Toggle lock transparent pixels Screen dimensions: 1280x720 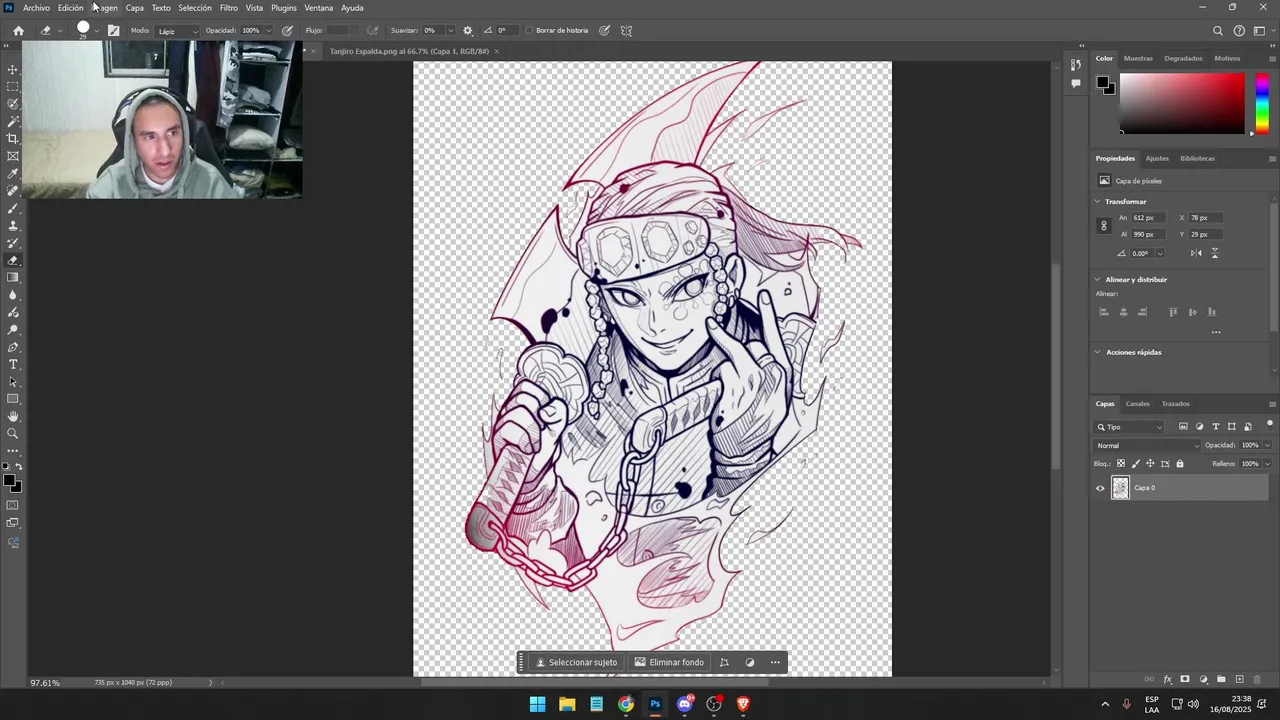click(x=1120, y=463)
